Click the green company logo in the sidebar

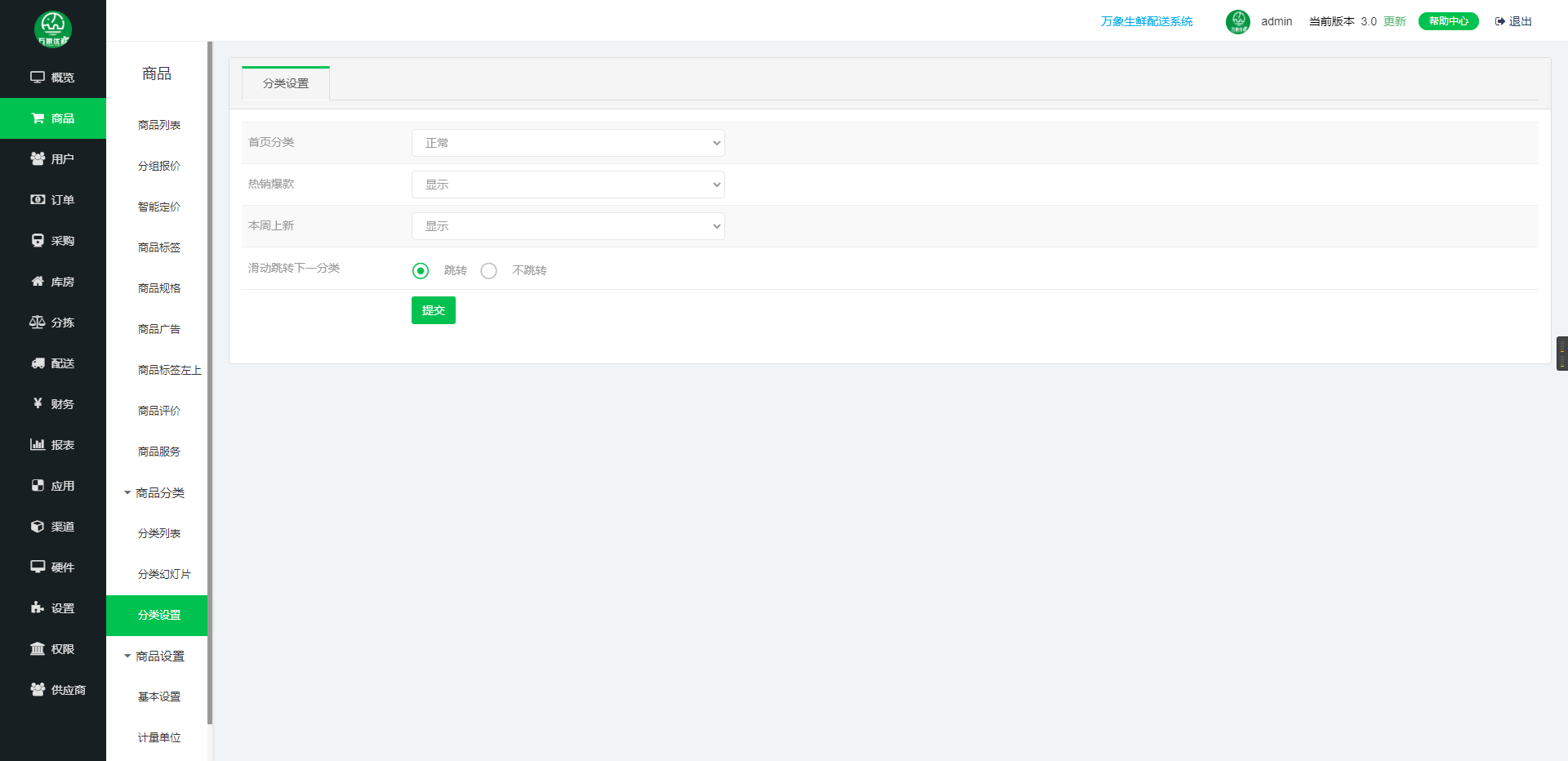[x=53, y=29]
